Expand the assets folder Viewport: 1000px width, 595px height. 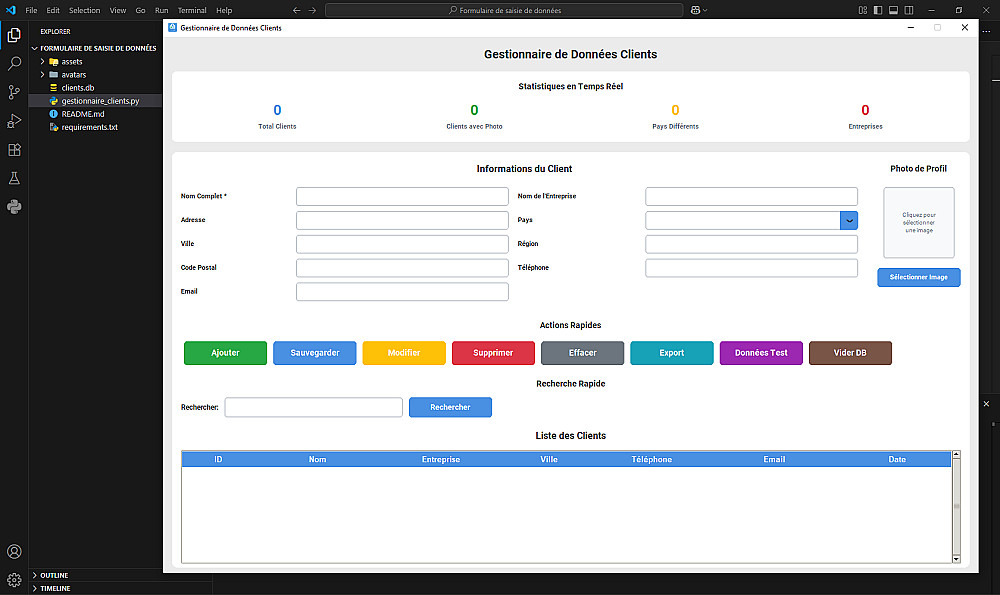42,62
